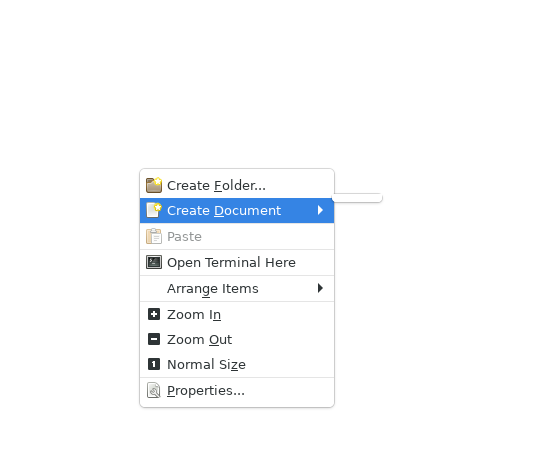Screen dimensions: 540x473
Task: Choose 'Open Terminal Here' from the menu
Action: pyautogui.click(x=237, y=263)
